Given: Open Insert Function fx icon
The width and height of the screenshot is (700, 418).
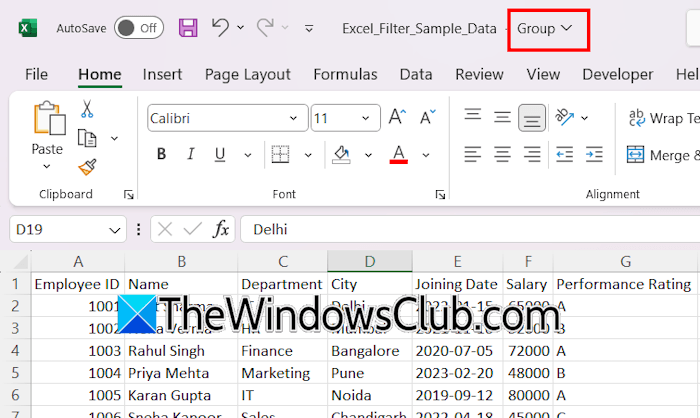Looking at the screenshot, I should click(x=221, y=229).
